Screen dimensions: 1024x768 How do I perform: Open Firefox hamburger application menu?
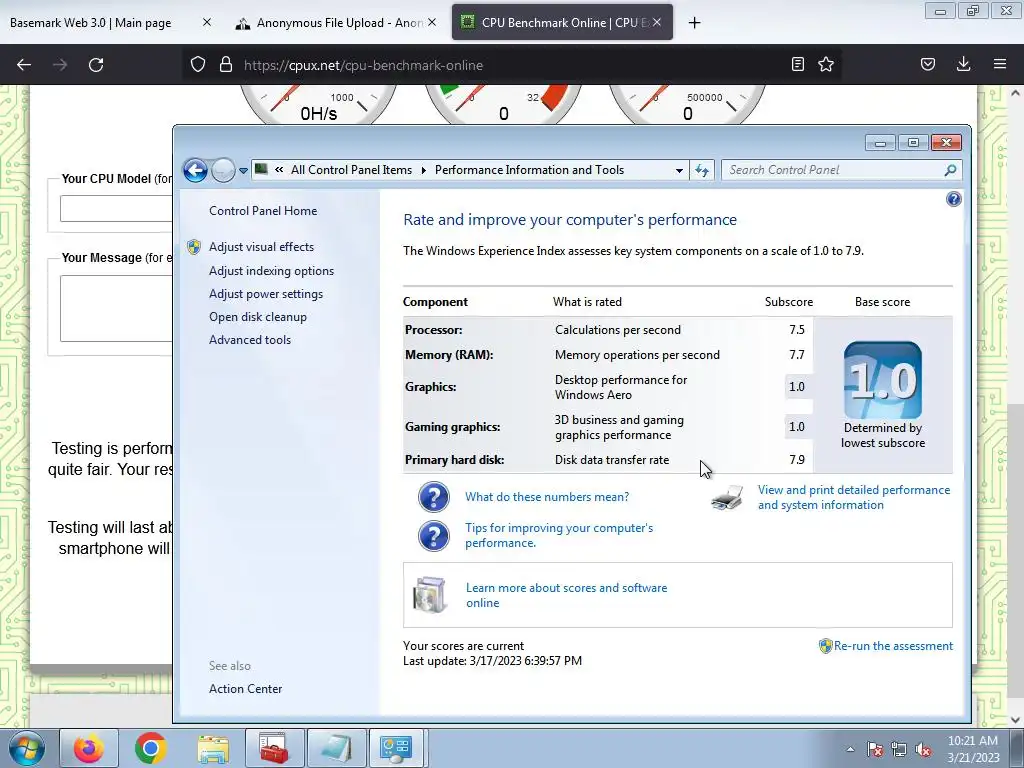[x=1000, y=64]
